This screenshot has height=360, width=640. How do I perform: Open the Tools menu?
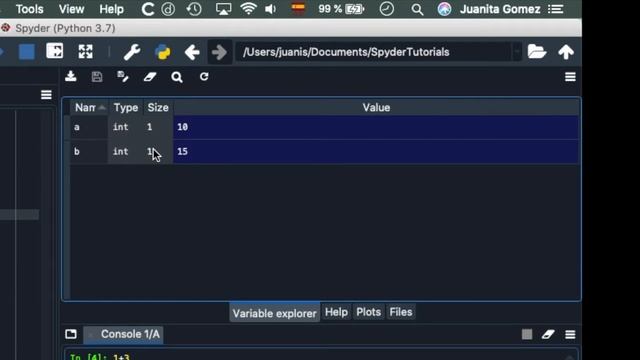(x=29, y=9)
